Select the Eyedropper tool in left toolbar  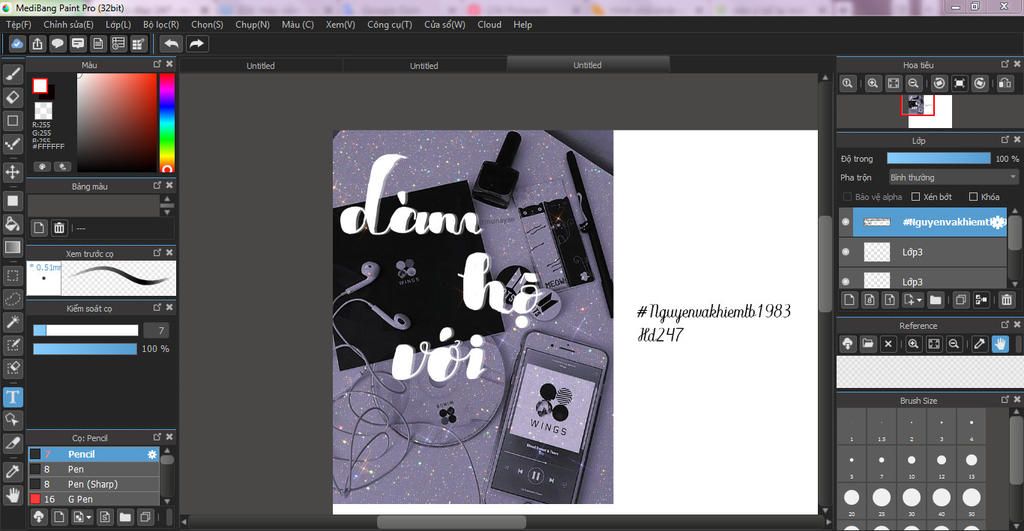(x=12, y=472)
